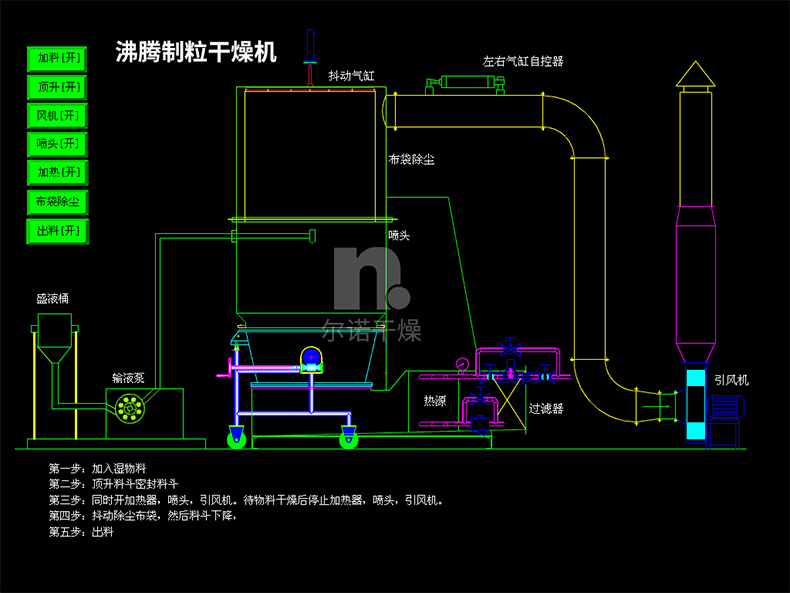Click the right green caster wheel of the trolley
Screen dimensions: 790x593
(x=349, y=437)
